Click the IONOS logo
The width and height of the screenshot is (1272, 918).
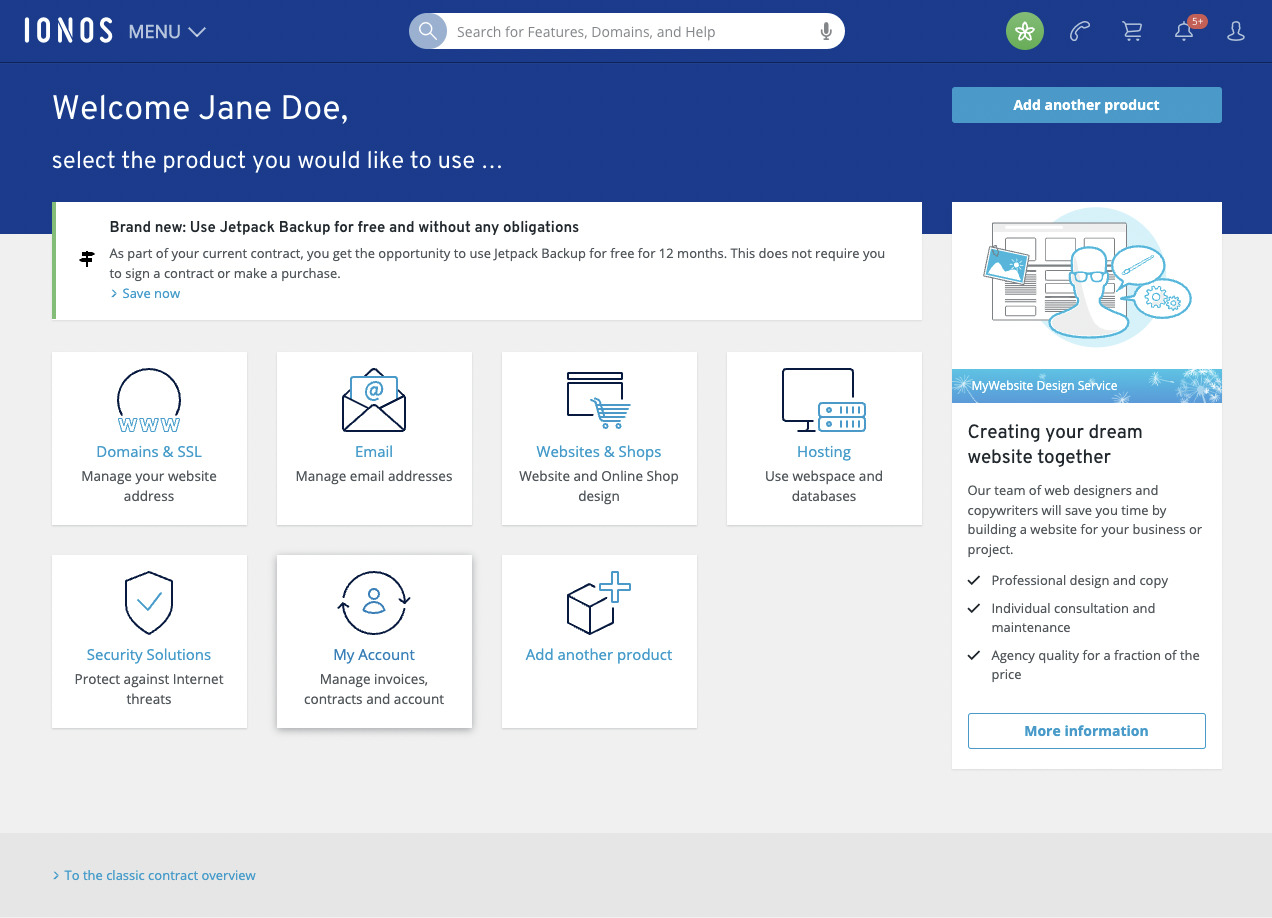tap(68, 30)
